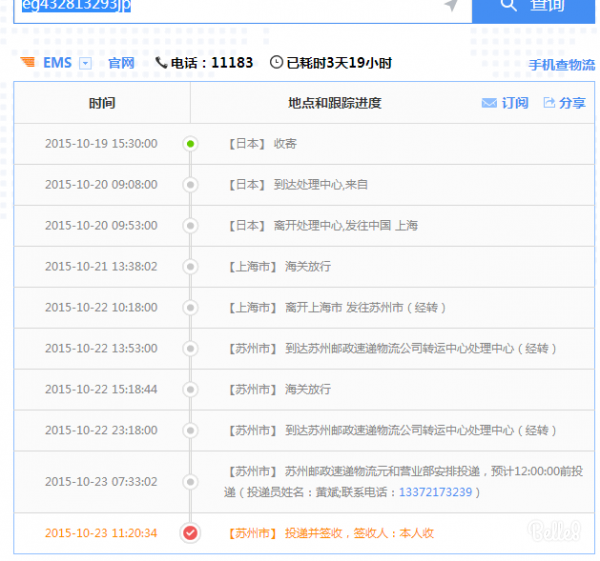Select the orange time 2015-10-23 11:20:34

(x=101, y=533)
